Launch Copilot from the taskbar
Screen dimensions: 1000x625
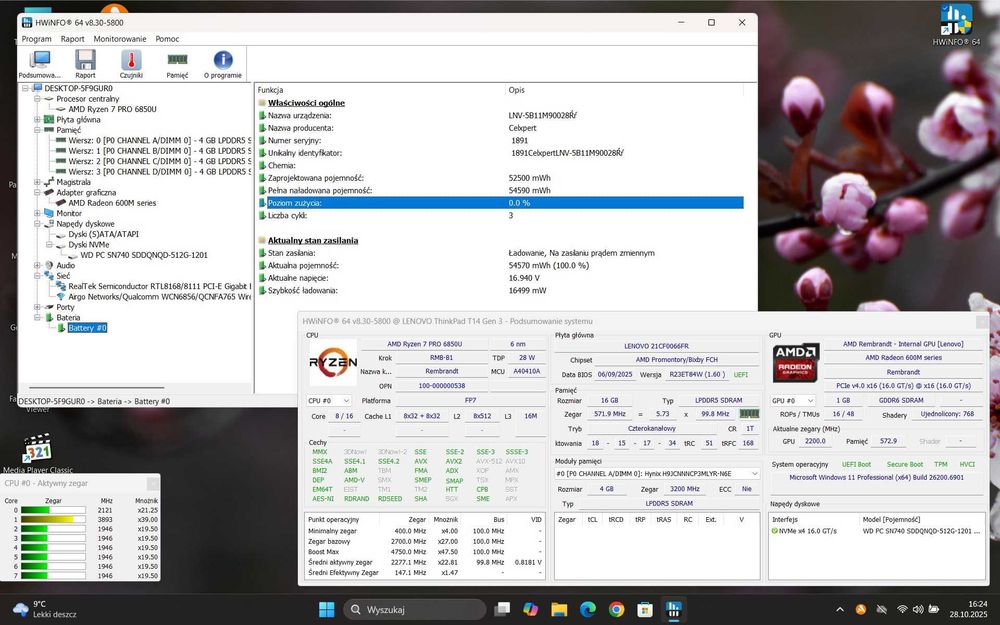point(531,609)
